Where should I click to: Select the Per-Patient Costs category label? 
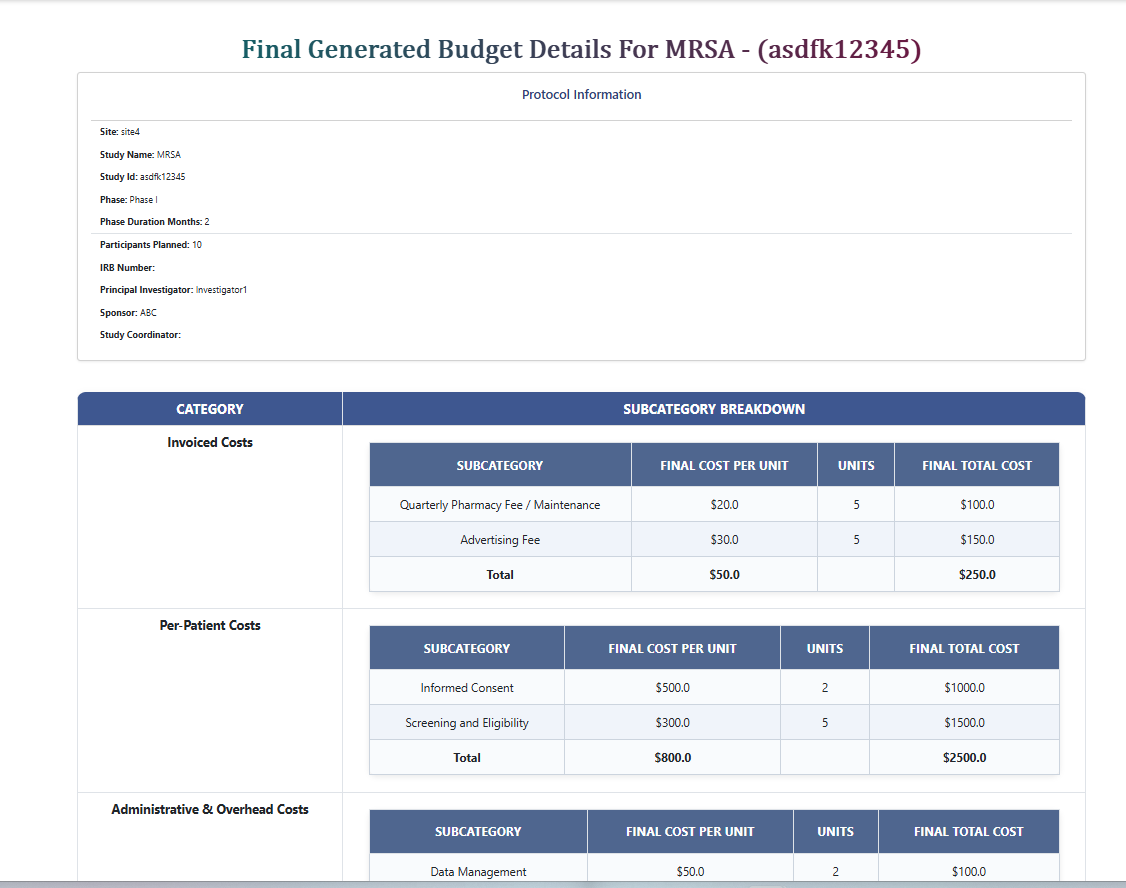(x=210, y=625)
